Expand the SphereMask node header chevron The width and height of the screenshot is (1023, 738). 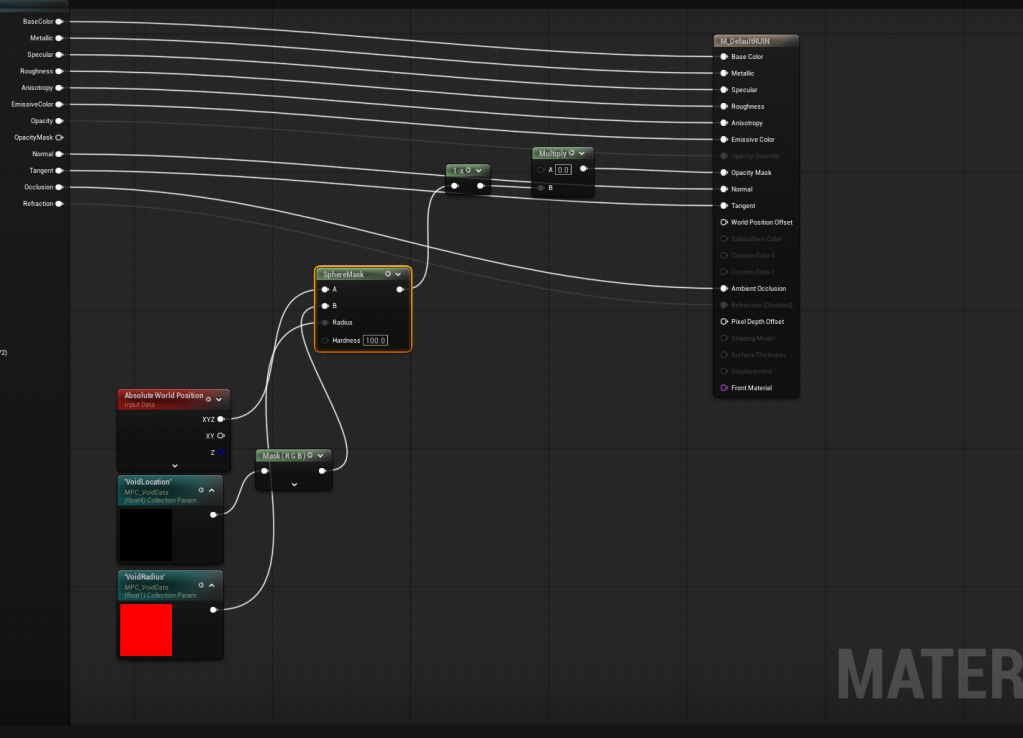point(398,274)
